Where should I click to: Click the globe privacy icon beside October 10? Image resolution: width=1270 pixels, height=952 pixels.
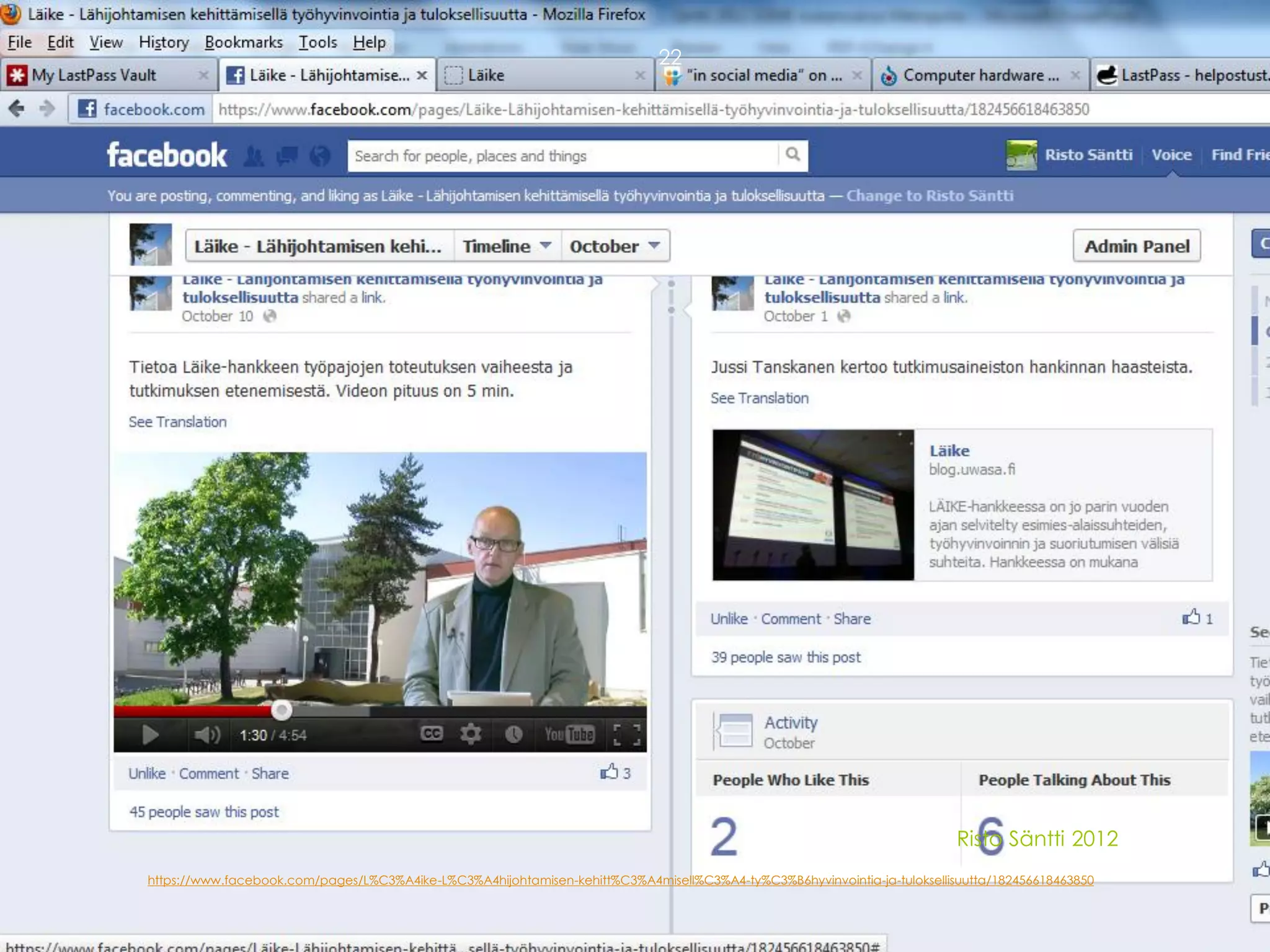[269, 316]
